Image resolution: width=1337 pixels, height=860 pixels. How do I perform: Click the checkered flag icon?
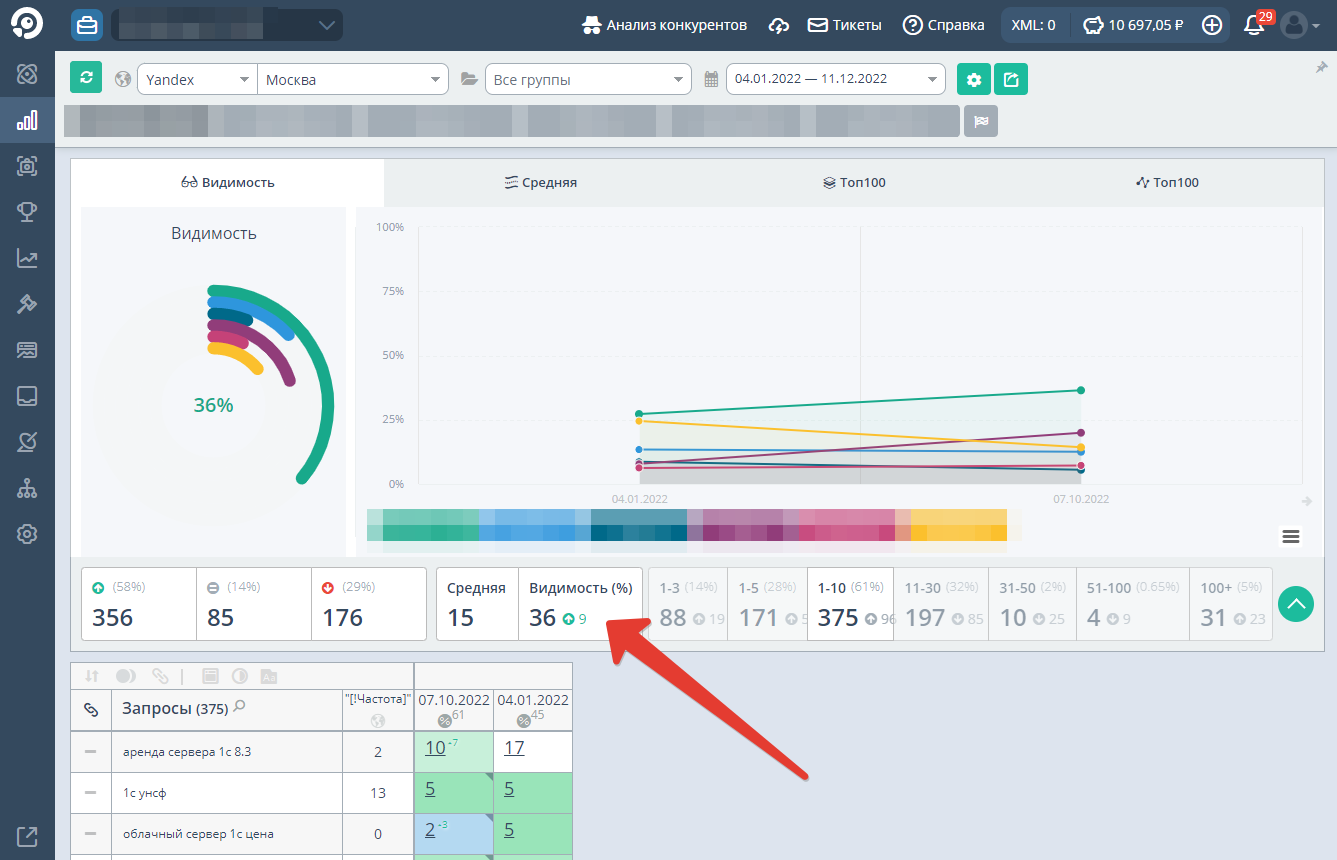(981, 121)
